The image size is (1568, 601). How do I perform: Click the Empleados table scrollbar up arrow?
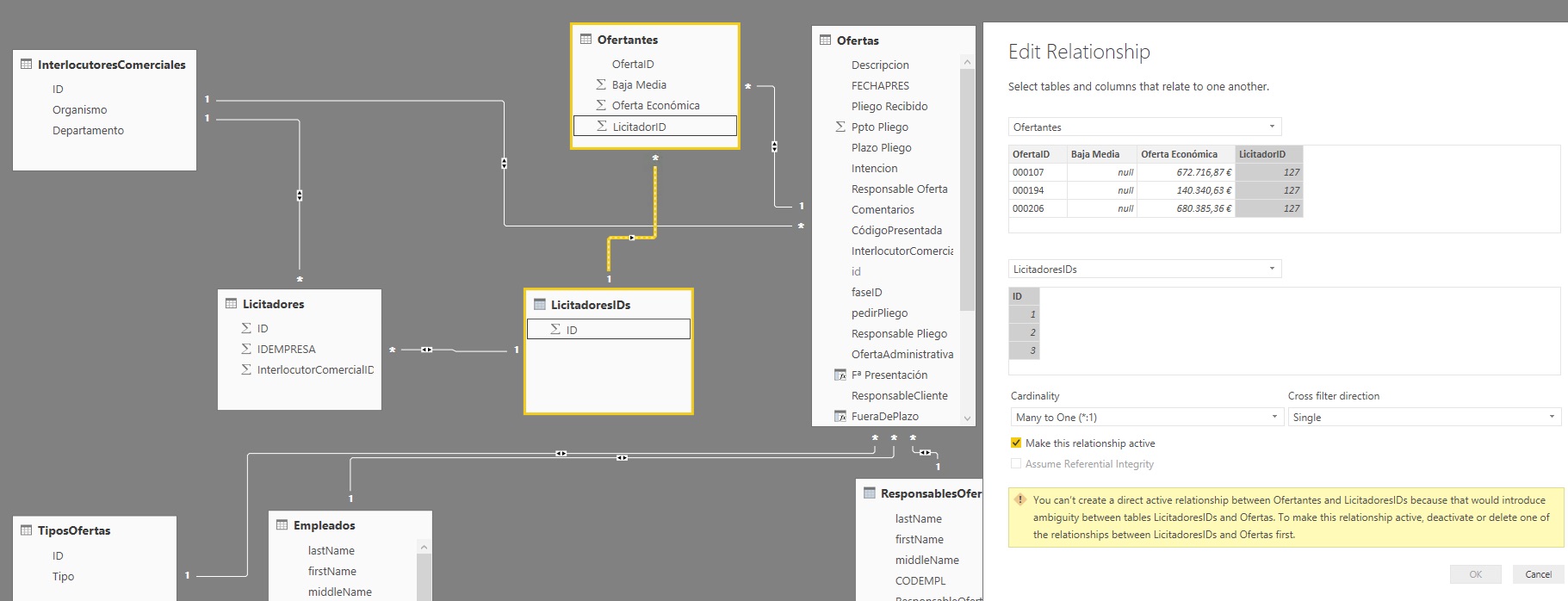pyautogui.click(x=423, y=547)
